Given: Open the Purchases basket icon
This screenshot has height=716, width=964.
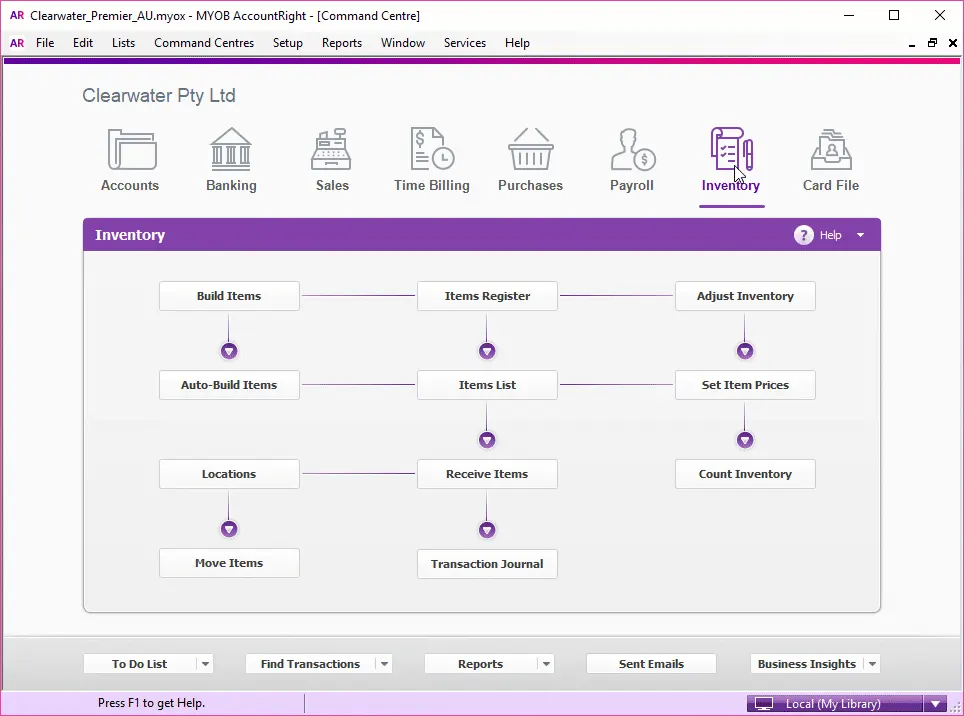Looking at the screenshot, I should 531,149.
